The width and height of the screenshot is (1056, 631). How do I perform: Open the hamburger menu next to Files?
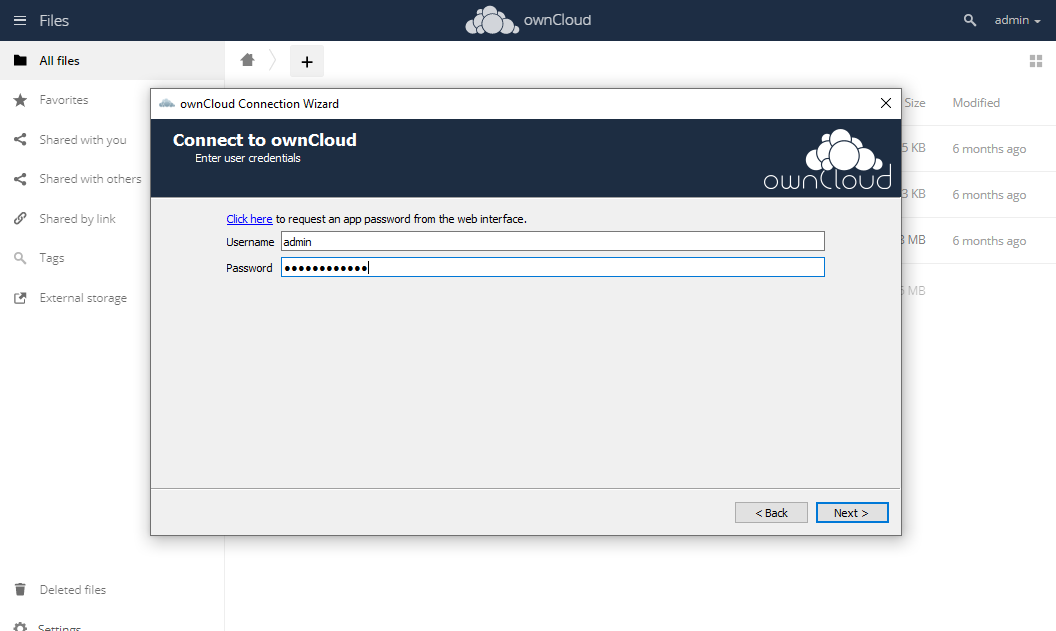20,20
